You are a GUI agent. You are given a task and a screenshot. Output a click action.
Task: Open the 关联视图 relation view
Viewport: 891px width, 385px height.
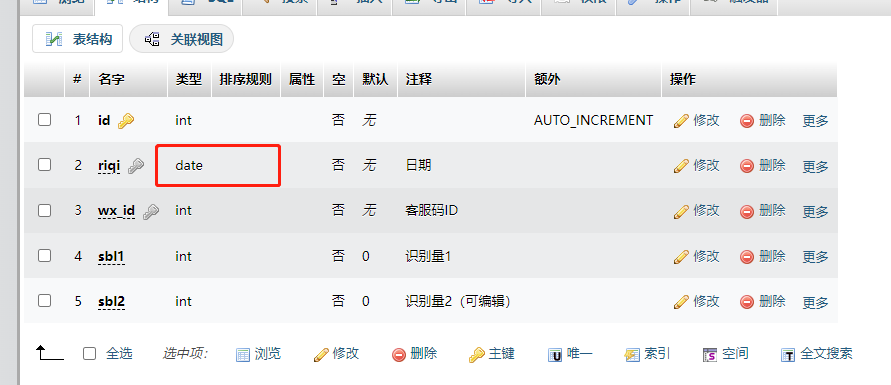[182, 39]
